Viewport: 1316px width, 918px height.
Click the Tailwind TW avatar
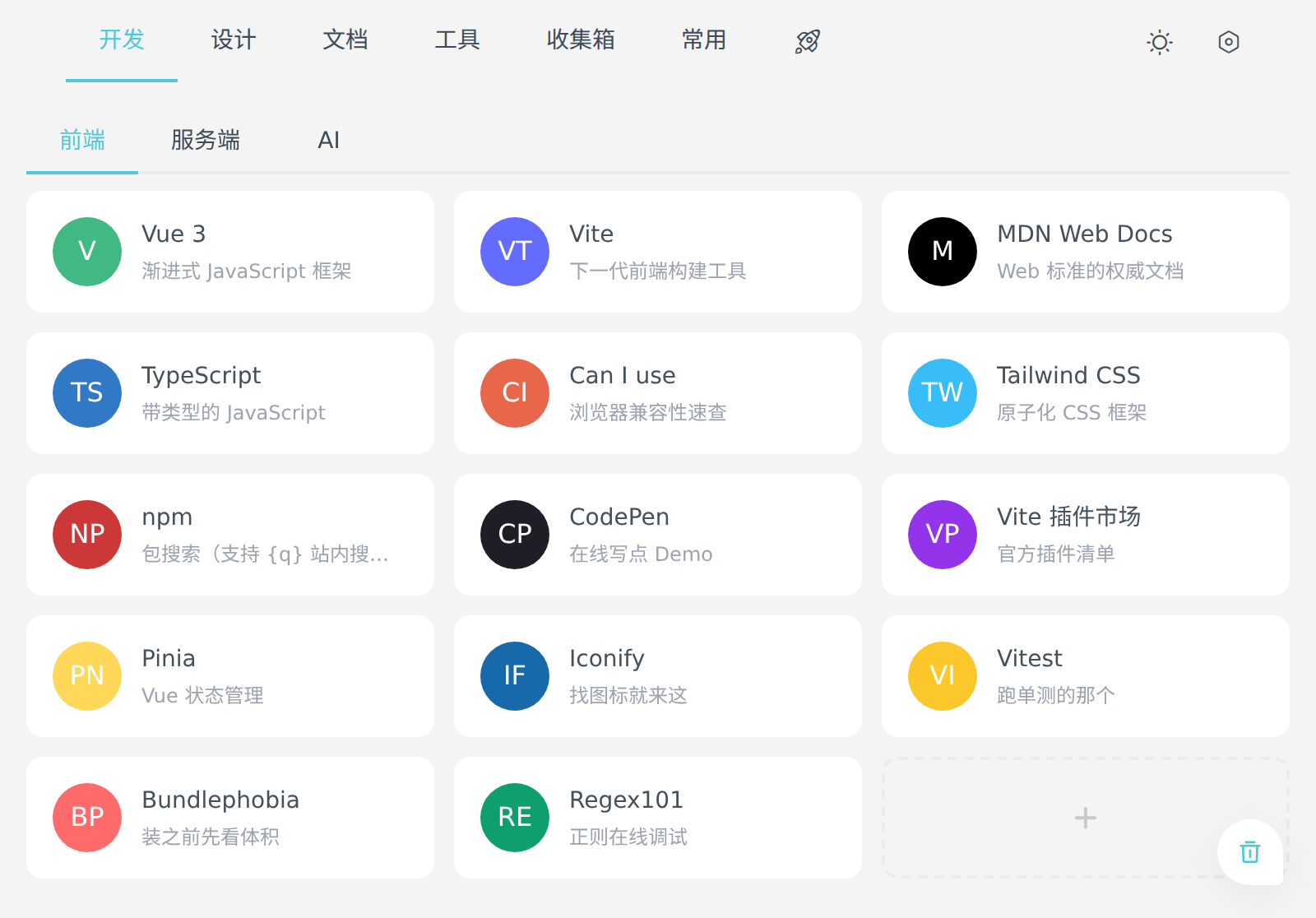(943, 393)
